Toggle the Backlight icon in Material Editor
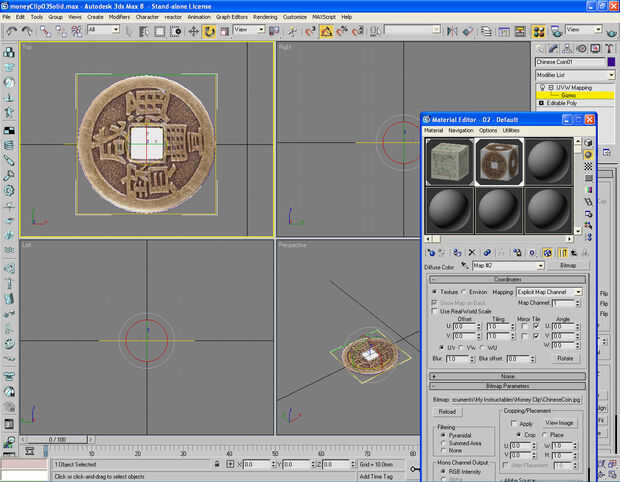The height and width of the screenshot is (482, 620). coord(588,155)
